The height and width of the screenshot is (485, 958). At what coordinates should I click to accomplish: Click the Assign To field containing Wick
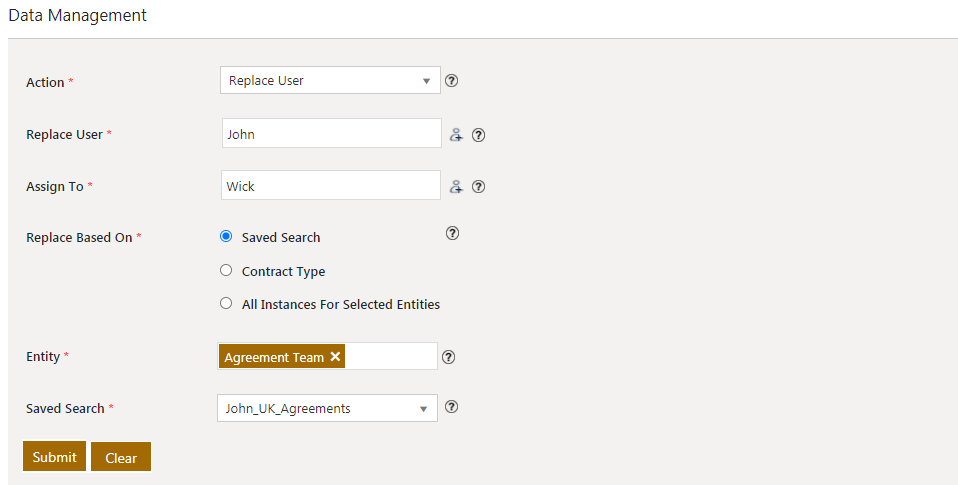coord(330,186)
